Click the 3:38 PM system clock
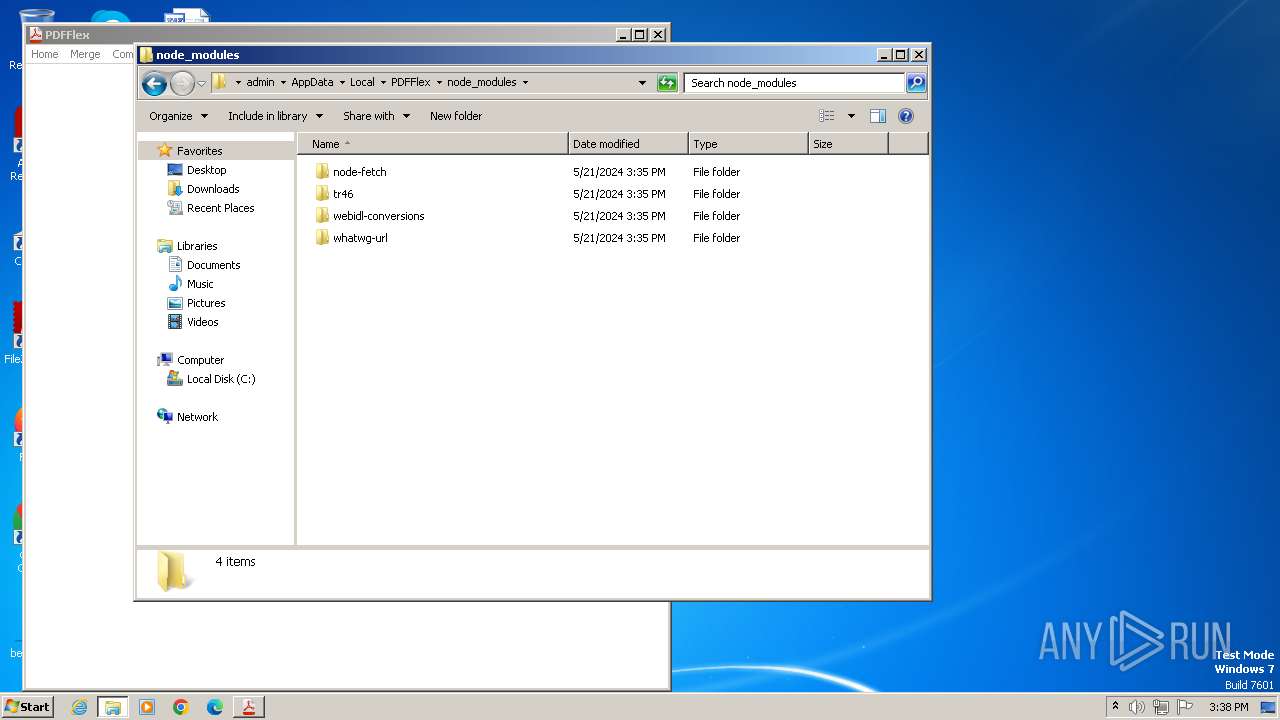This screenshot has height=720, width=1280. tap(1228, 707)
